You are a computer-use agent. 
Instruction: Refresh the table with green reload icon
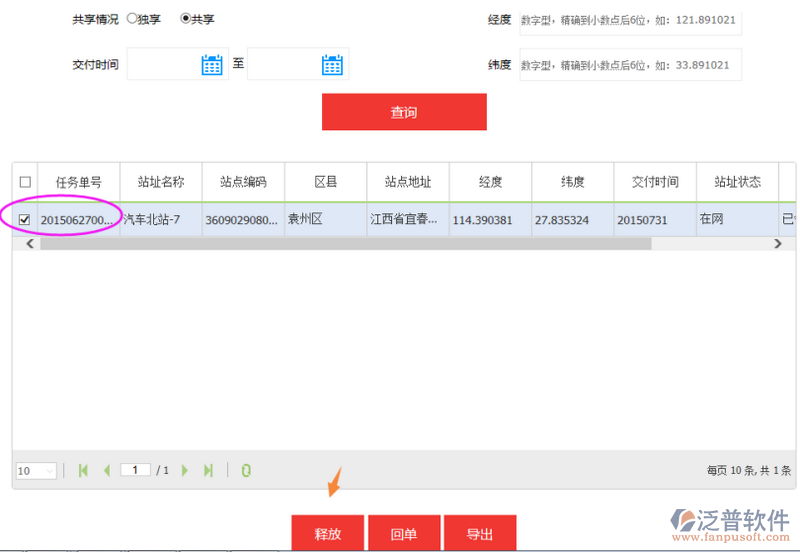click(246, 470)
